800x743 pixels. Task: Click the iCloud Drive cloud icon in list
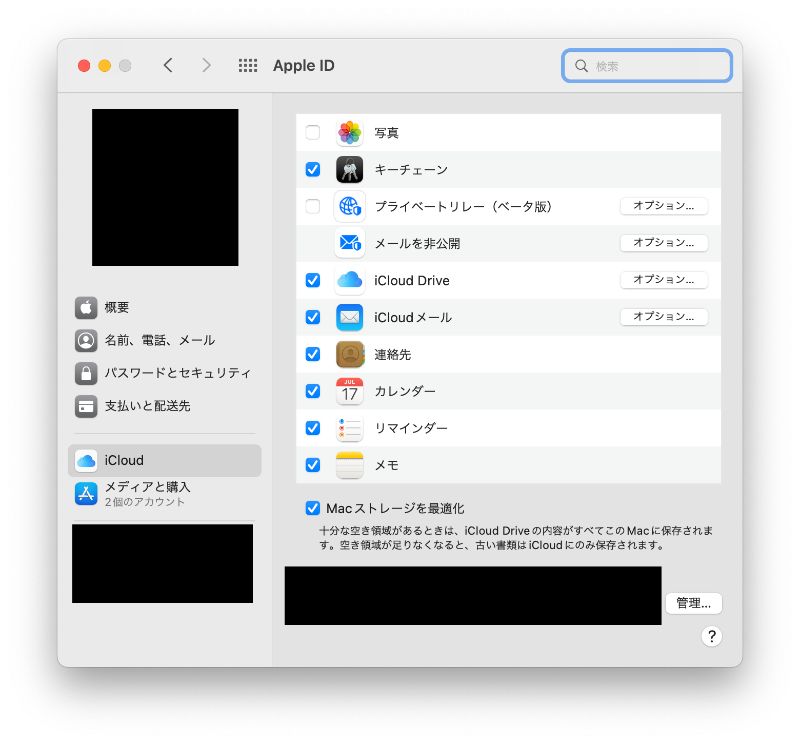(349, 280)
